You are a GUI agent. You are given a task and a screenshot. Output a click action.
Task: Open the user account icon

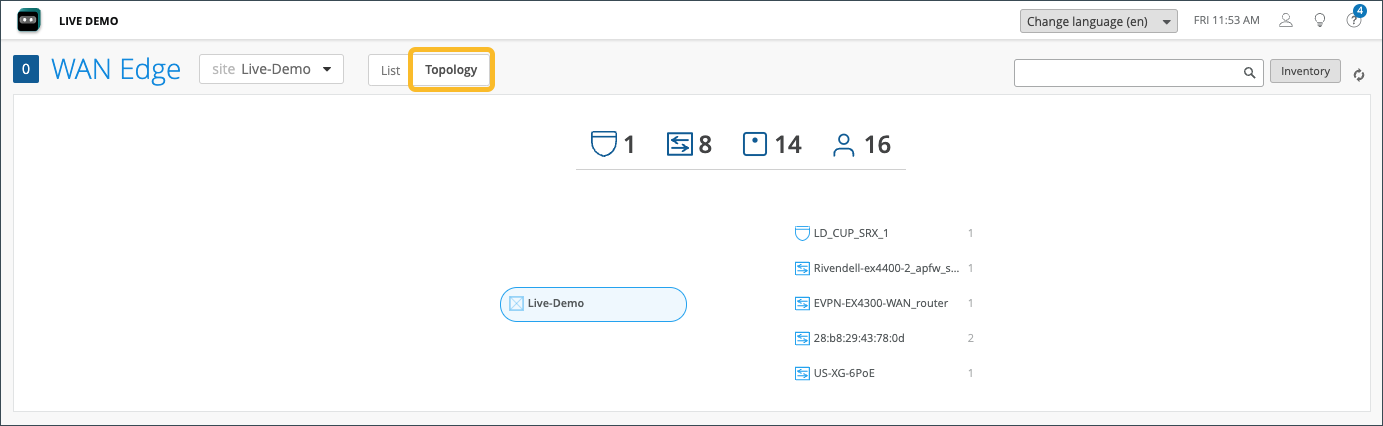pos(1286,20)
